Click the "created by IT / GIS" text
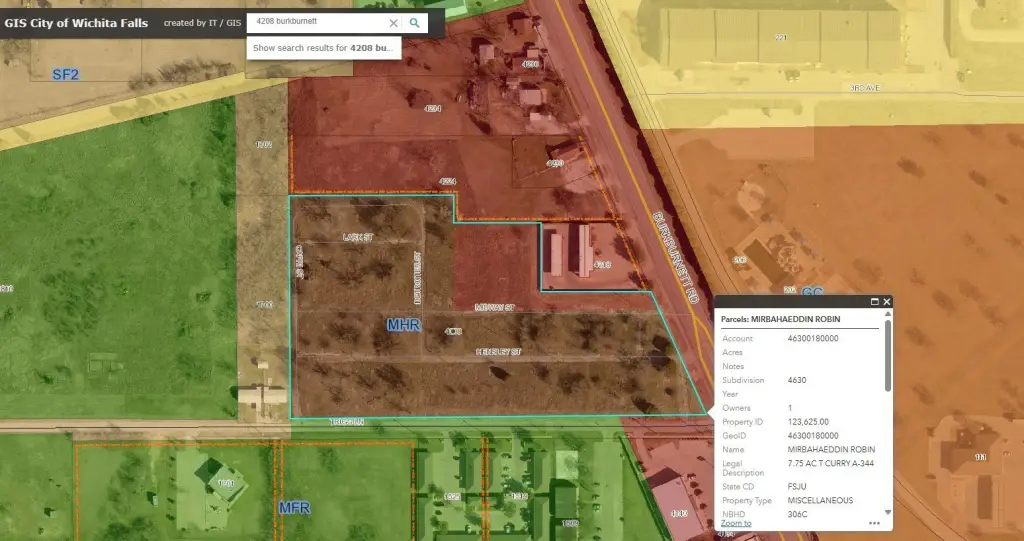This screenshot has height=541, width=1024. click(202, 23)
